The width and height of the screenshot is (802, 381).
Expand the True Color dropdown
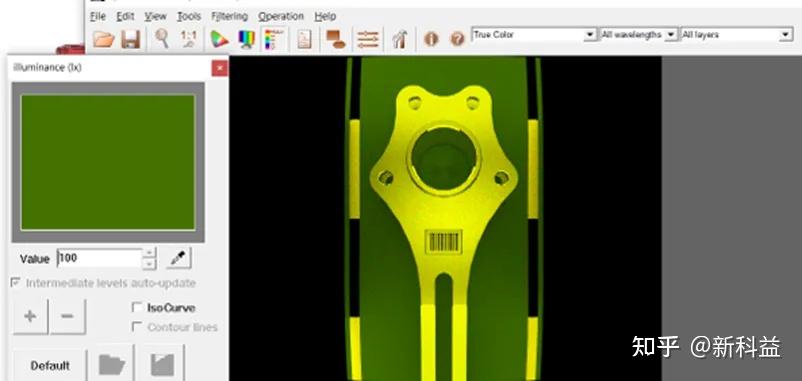(x=534, y=35)
